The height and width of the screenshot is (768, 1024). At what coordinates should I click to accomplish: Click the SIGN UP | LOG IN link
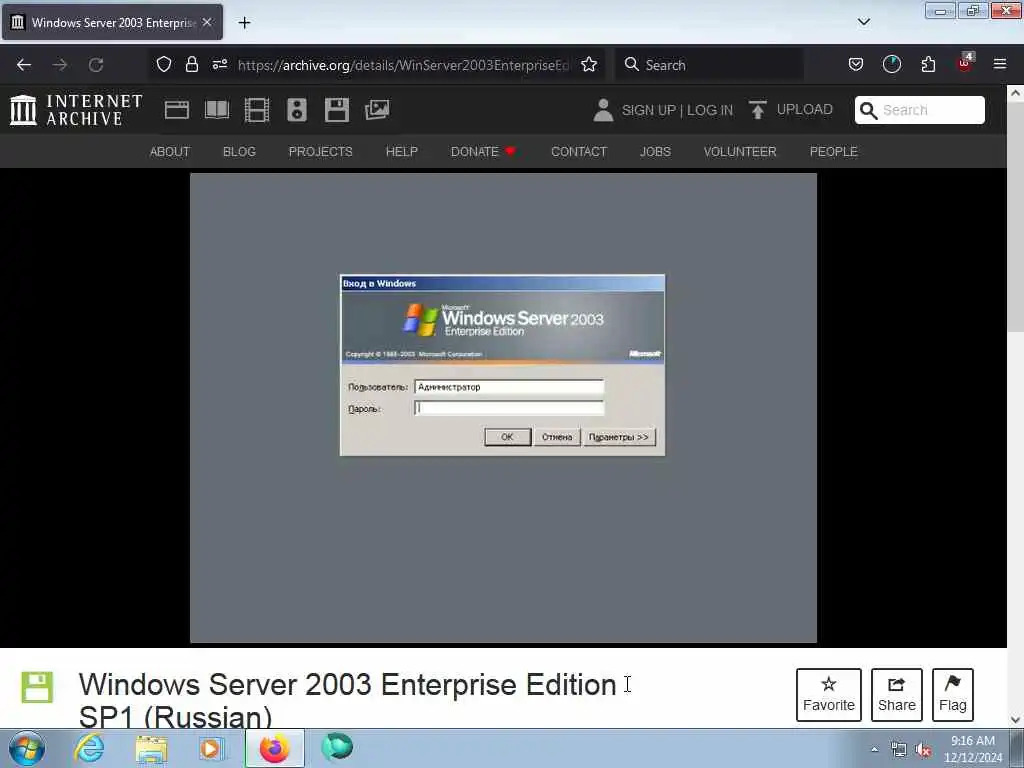tap(677, 110)
